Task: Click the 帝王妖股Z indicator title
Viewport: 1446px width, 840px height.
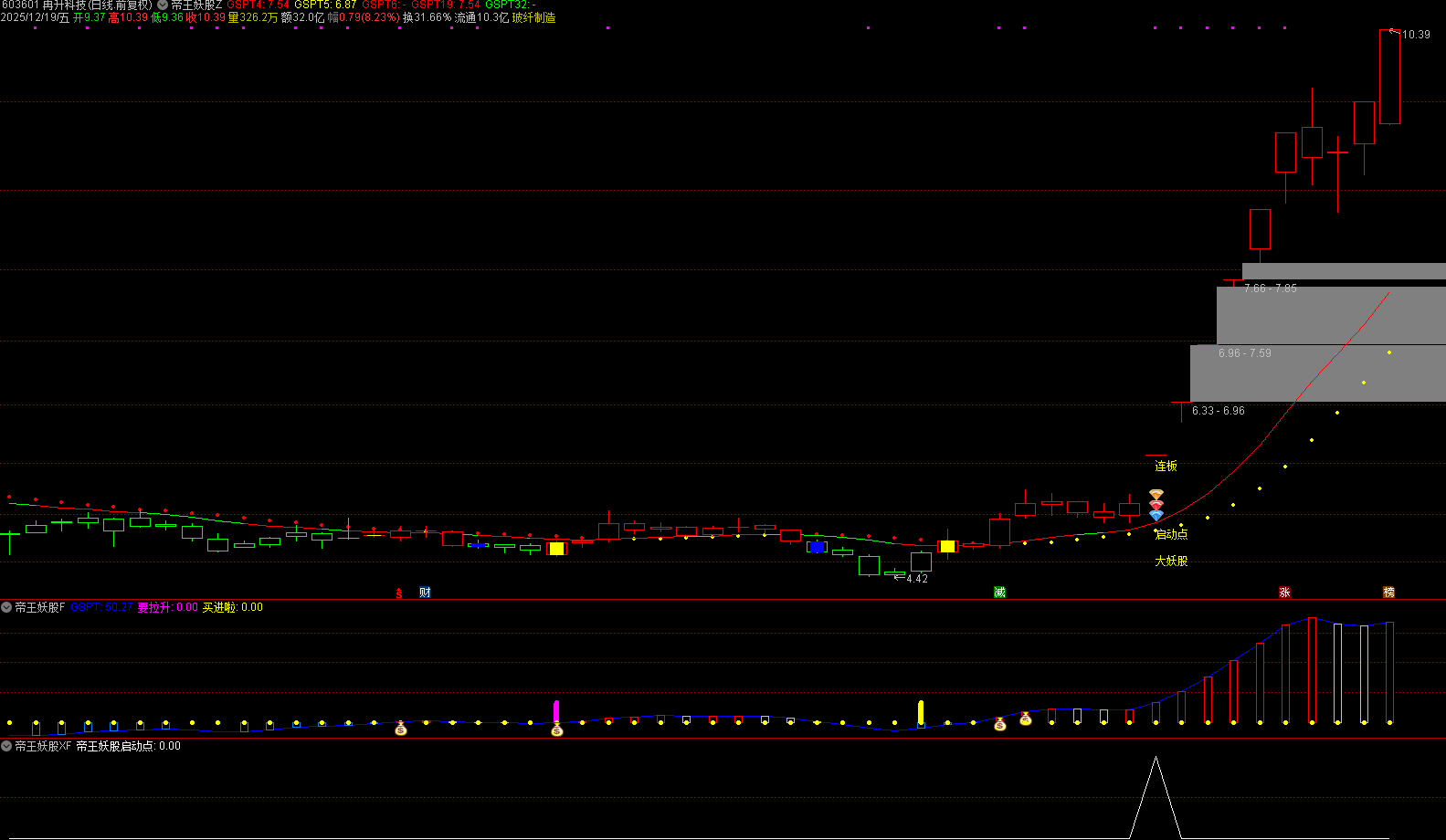Action: point(196,5)
